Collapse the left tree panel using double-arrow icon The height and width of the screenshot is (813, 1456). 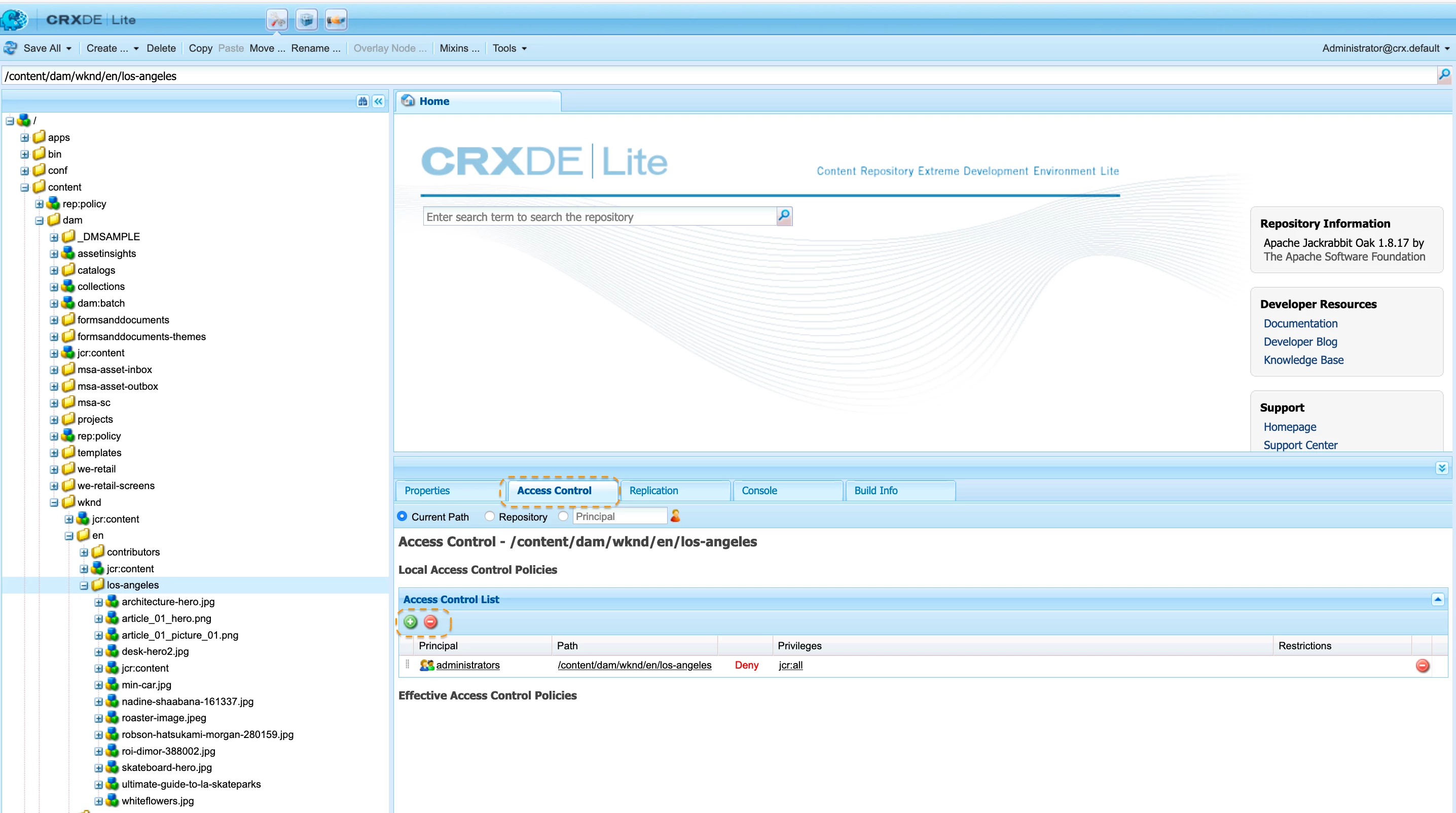[379, 101]
